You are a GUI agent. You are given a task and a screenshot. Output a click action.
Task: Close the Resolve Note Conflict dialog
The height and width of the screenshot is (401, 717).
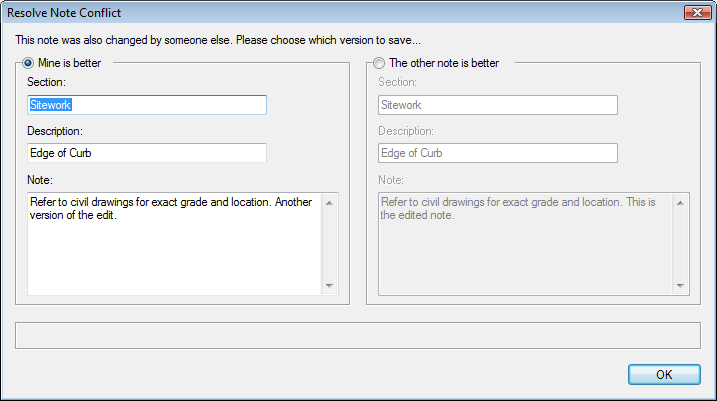[x=697, y=12]
